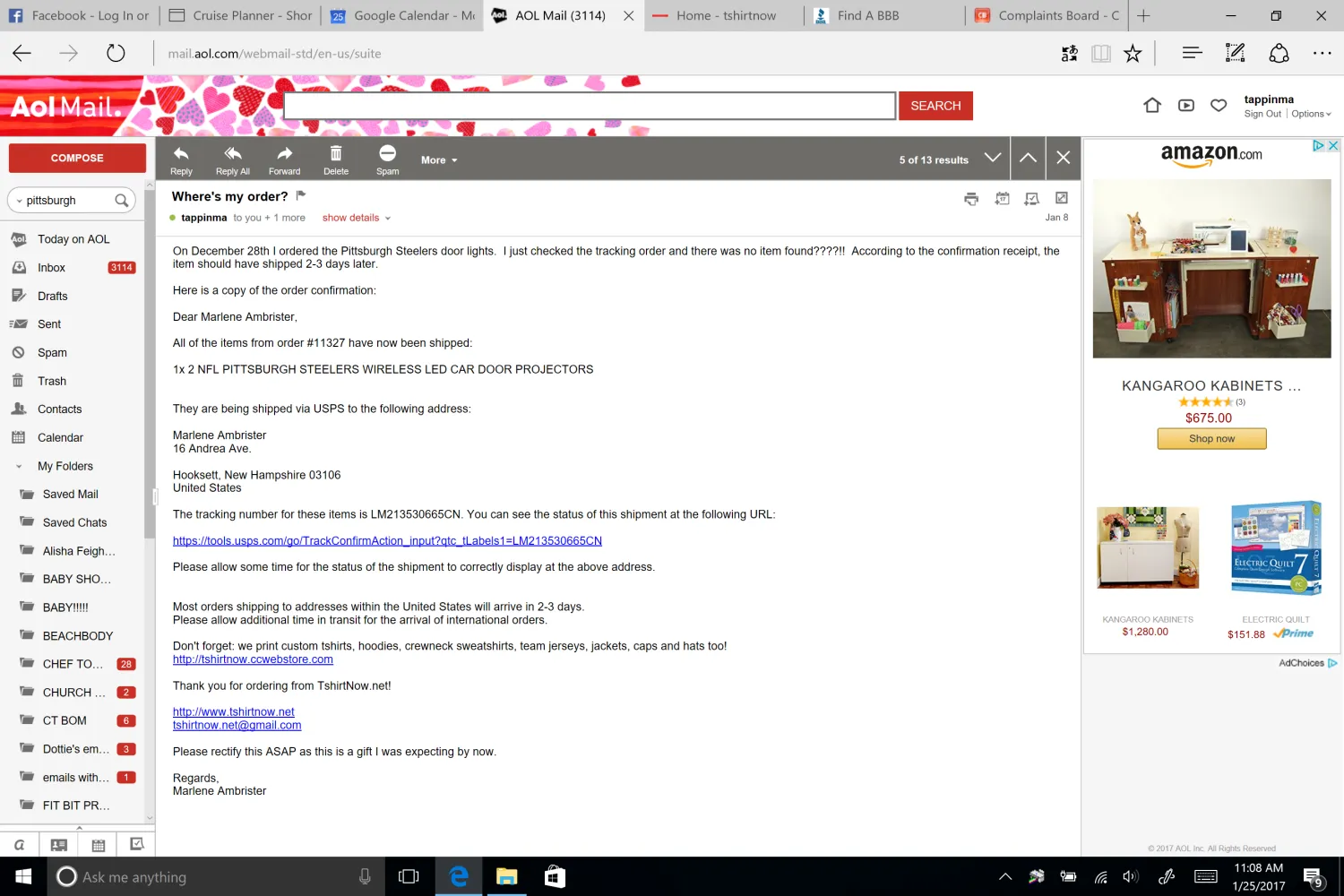Add message to calendar icon

click(x=1002, y=199)
